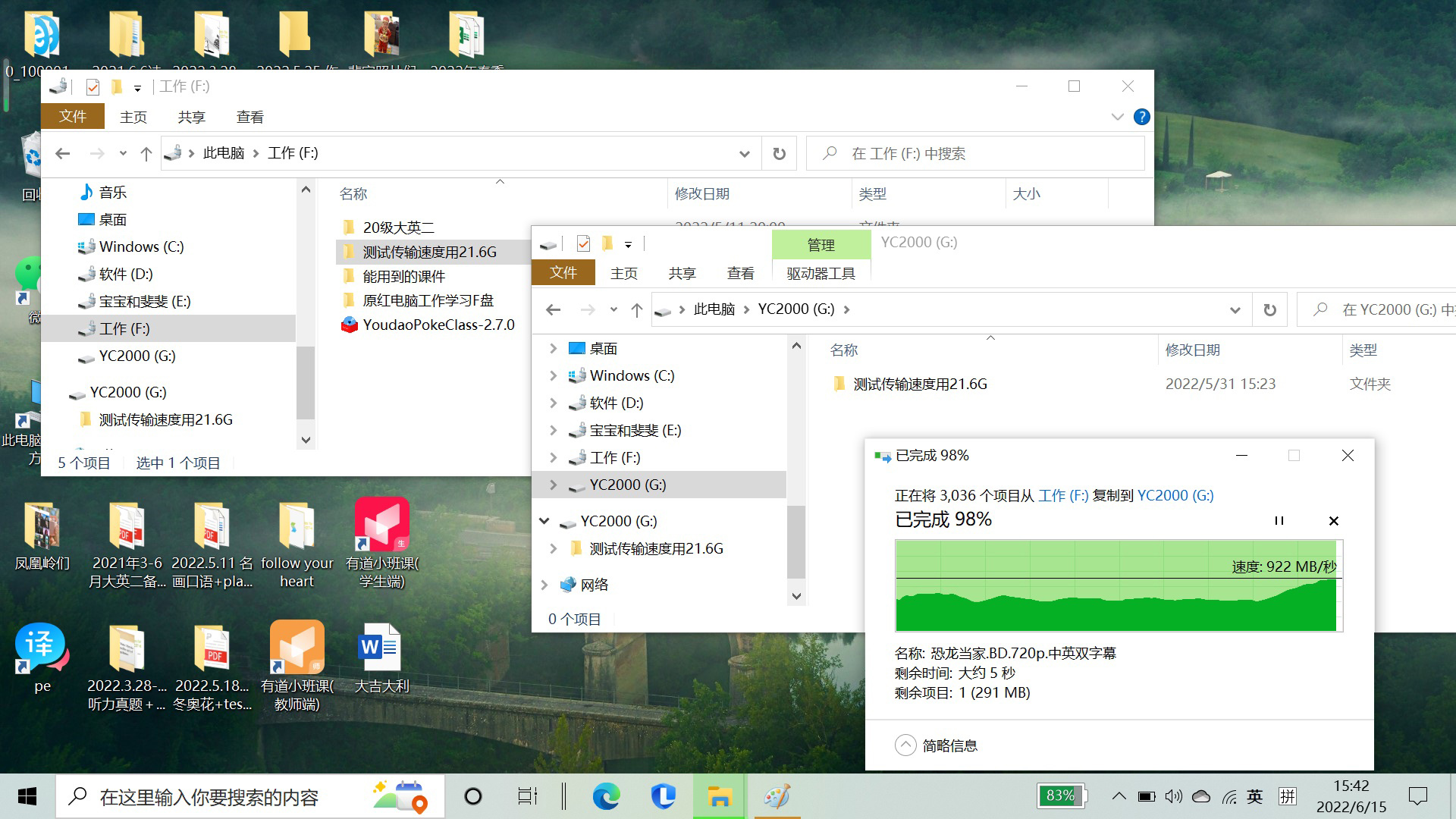Click the pause button on file transfer
1456x819 pixels.
point(1279,519)
